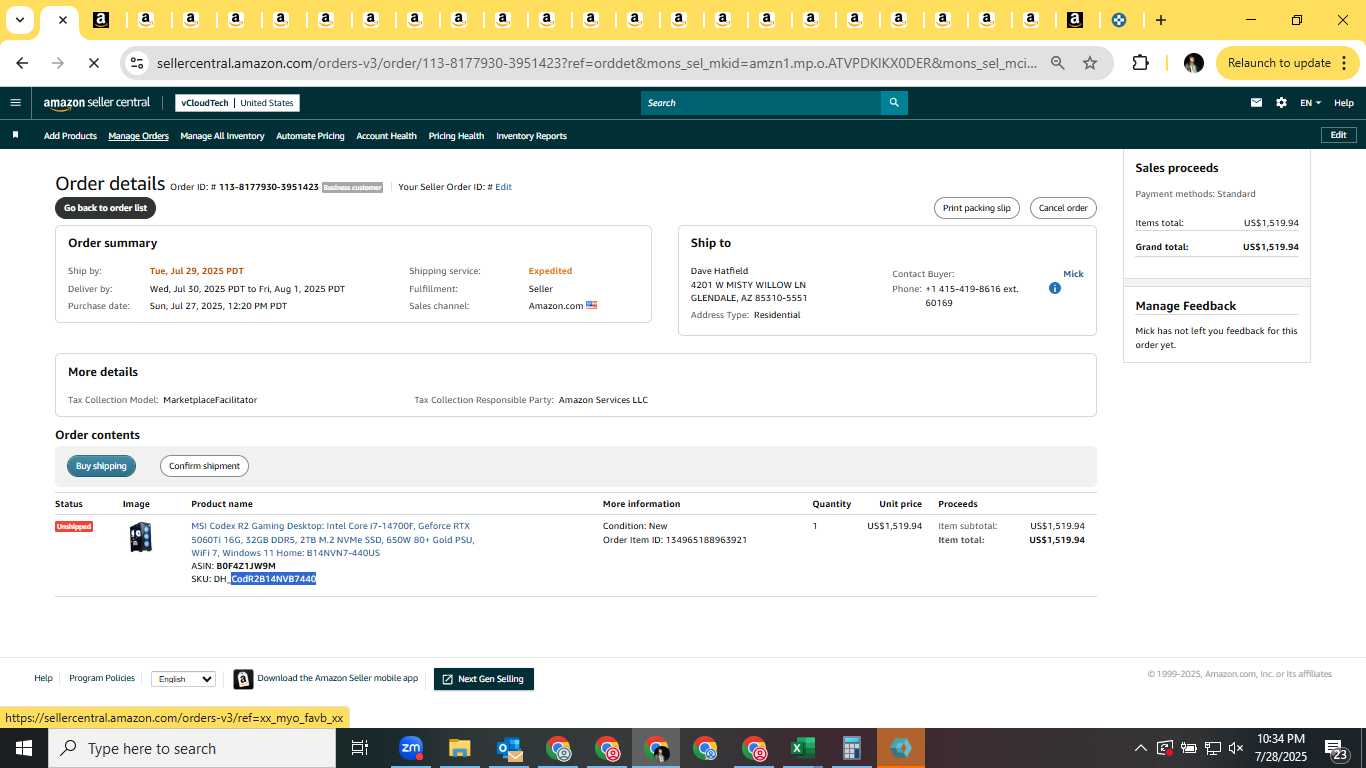Open Manage All Inventory menu item

[222, 136]
